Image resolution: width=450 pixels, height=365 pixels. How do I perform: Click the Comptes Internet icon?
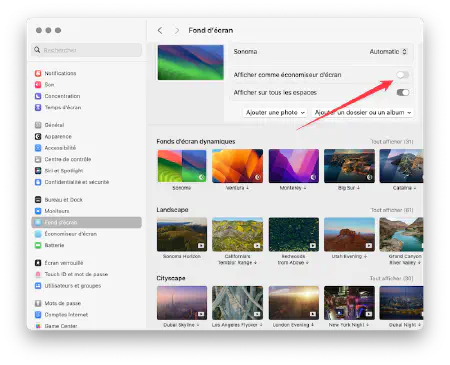point(38,315)
